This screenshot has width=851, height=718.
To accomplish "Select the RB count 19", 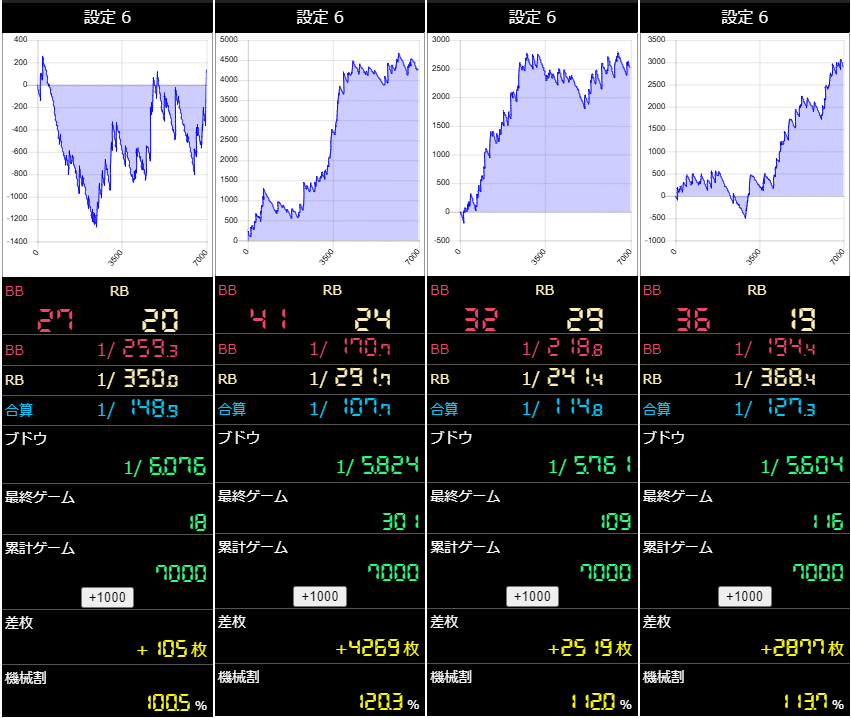I will pyautogui.click(x=803, y=319).
